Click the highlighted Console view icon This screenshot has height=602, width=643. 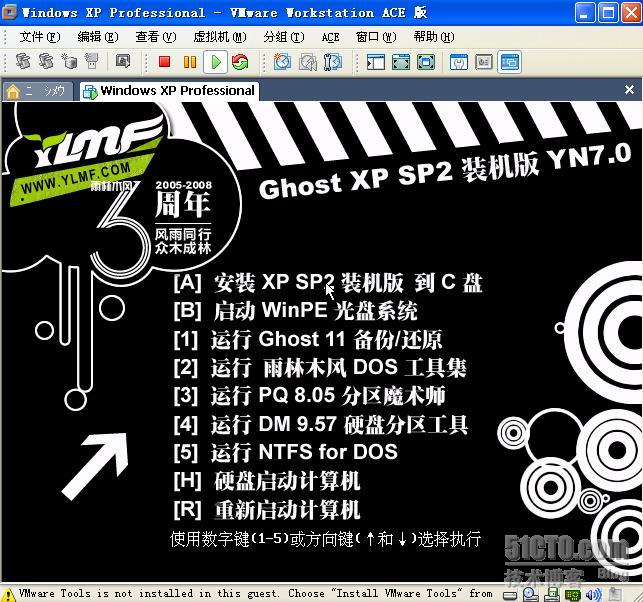[509, 62]
